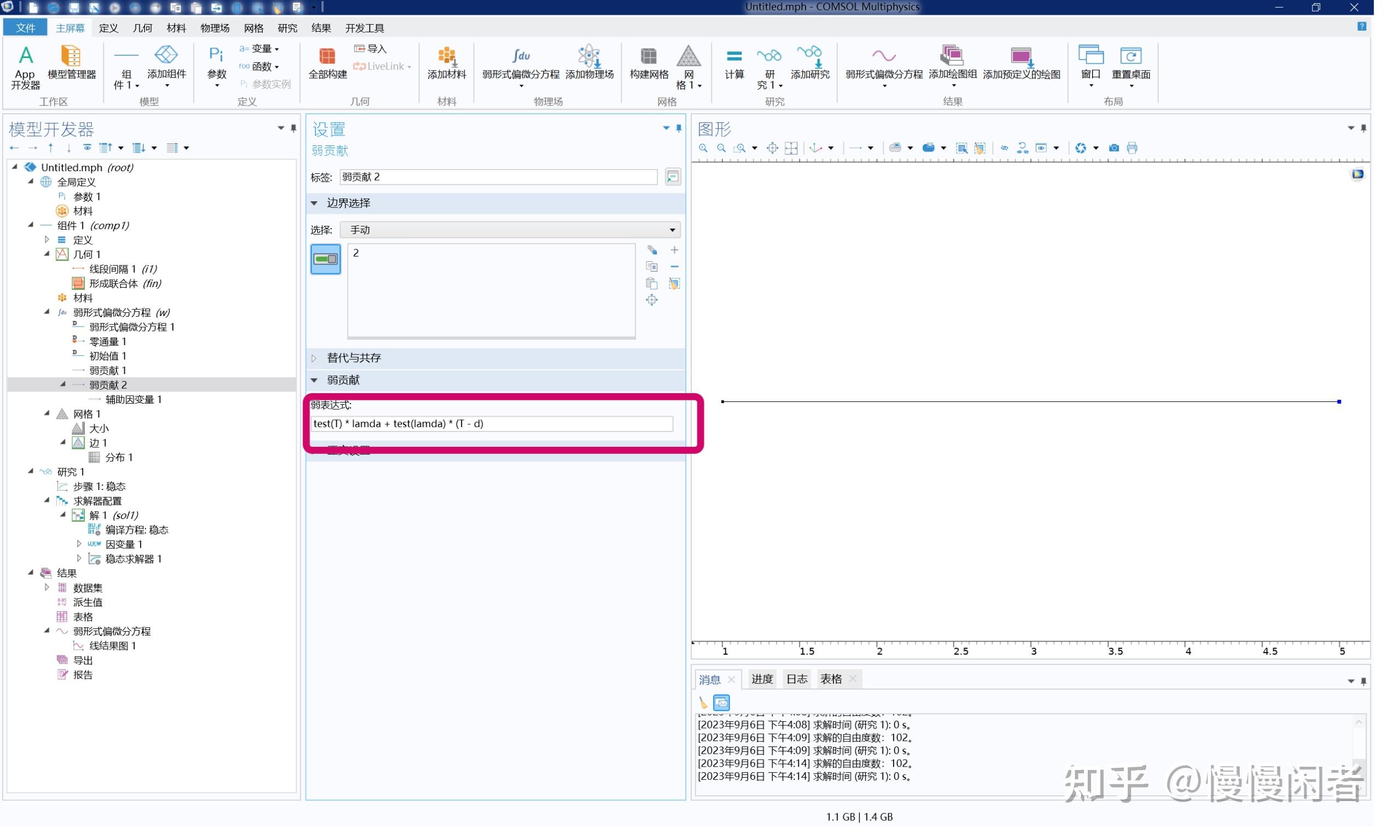Viewport: 1400px width, 840px height.
Task: Open the 物理场 ribbon tab
Action: [214, 28]
